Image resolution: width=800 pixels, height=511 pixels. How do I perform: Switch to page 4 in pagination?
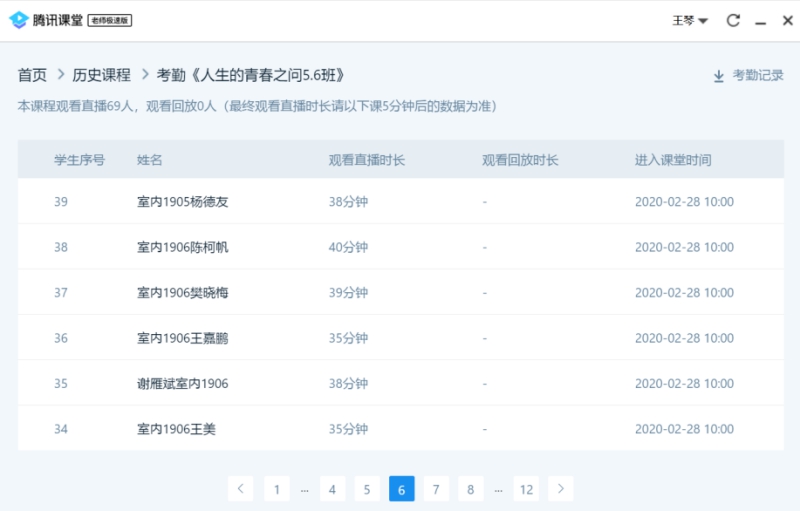click(x=332, y=488)
